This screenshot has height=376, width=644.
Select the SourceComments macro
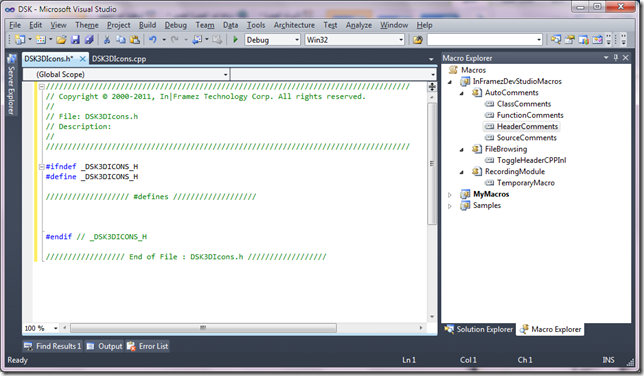pos(527,138)
